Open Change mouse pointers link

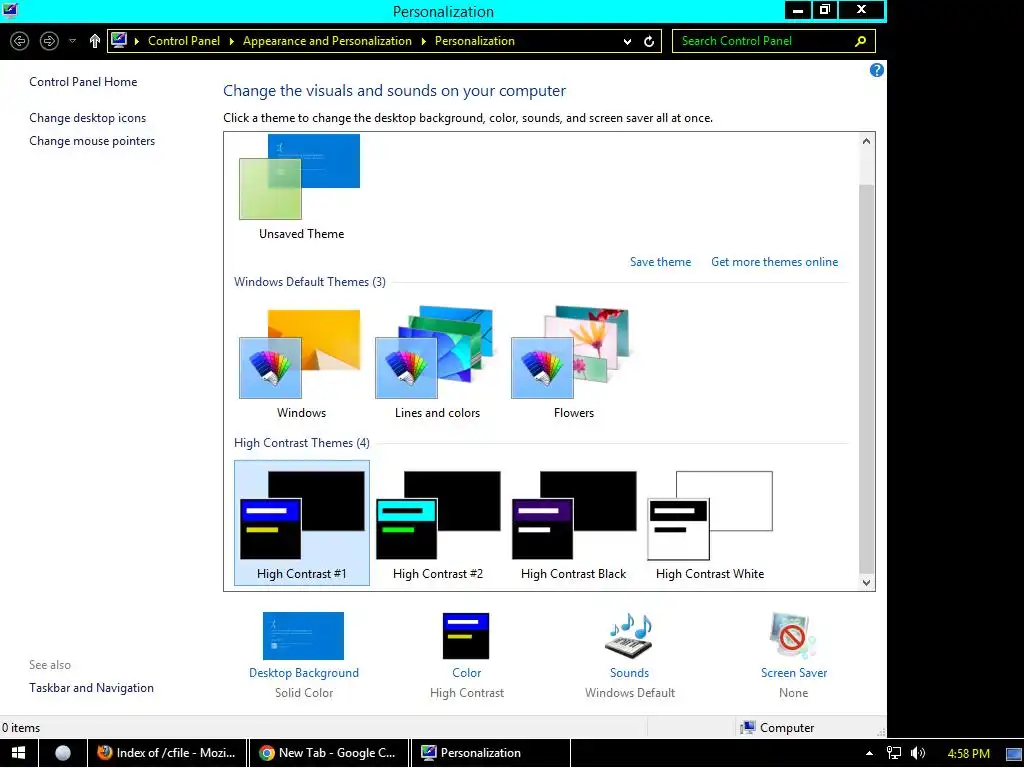pyautogui.click(x=92, y=141)
